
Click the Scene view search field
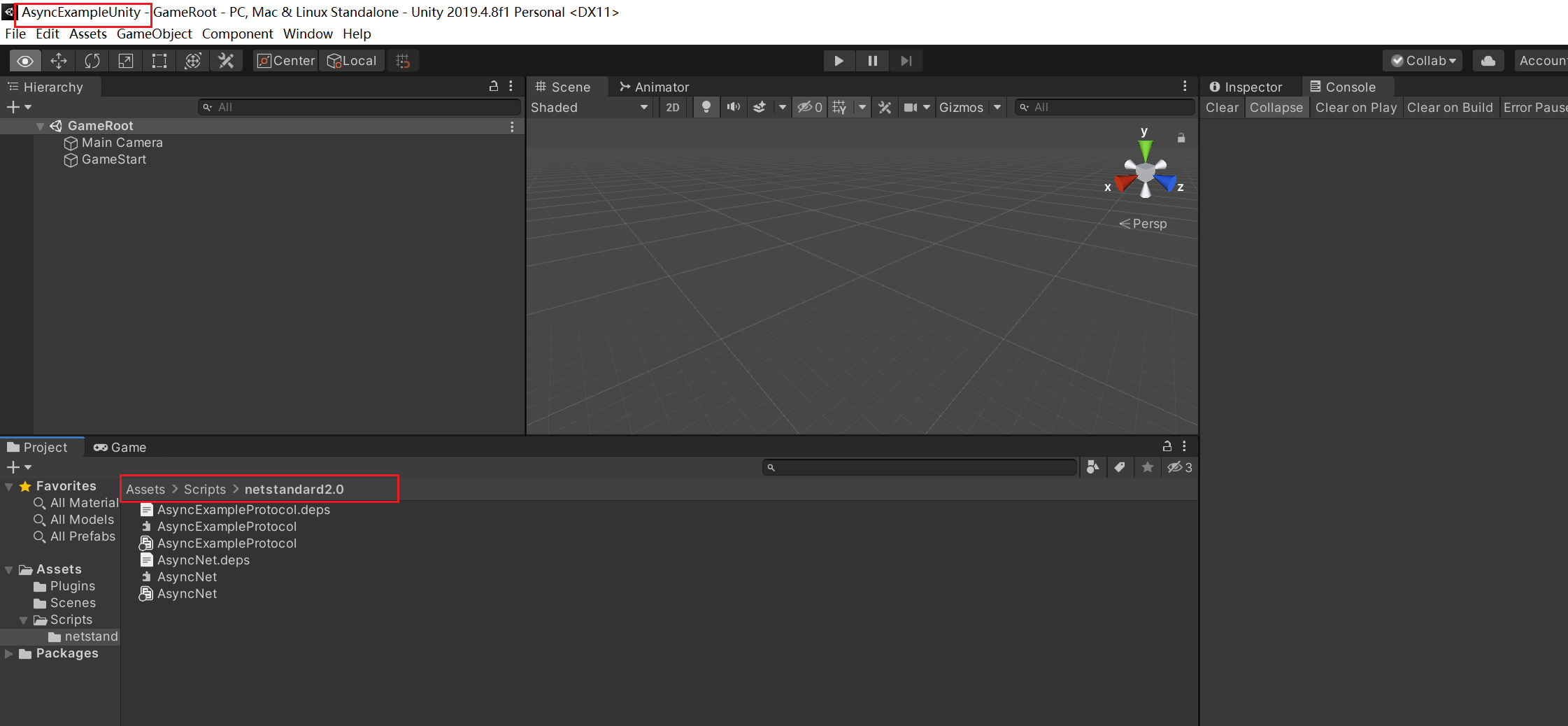(x=1105, y=107)
